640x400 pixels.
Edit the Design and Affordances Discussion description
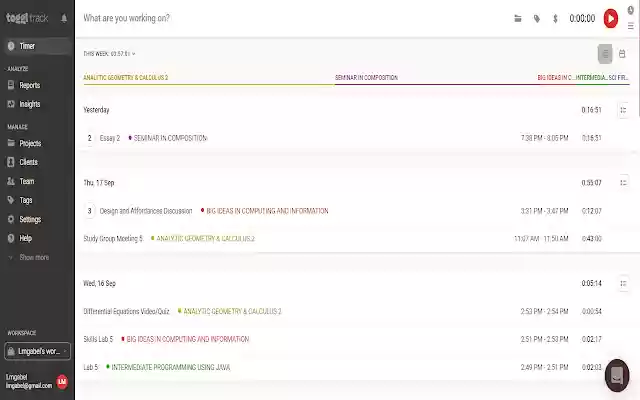[x=146, y=211]
